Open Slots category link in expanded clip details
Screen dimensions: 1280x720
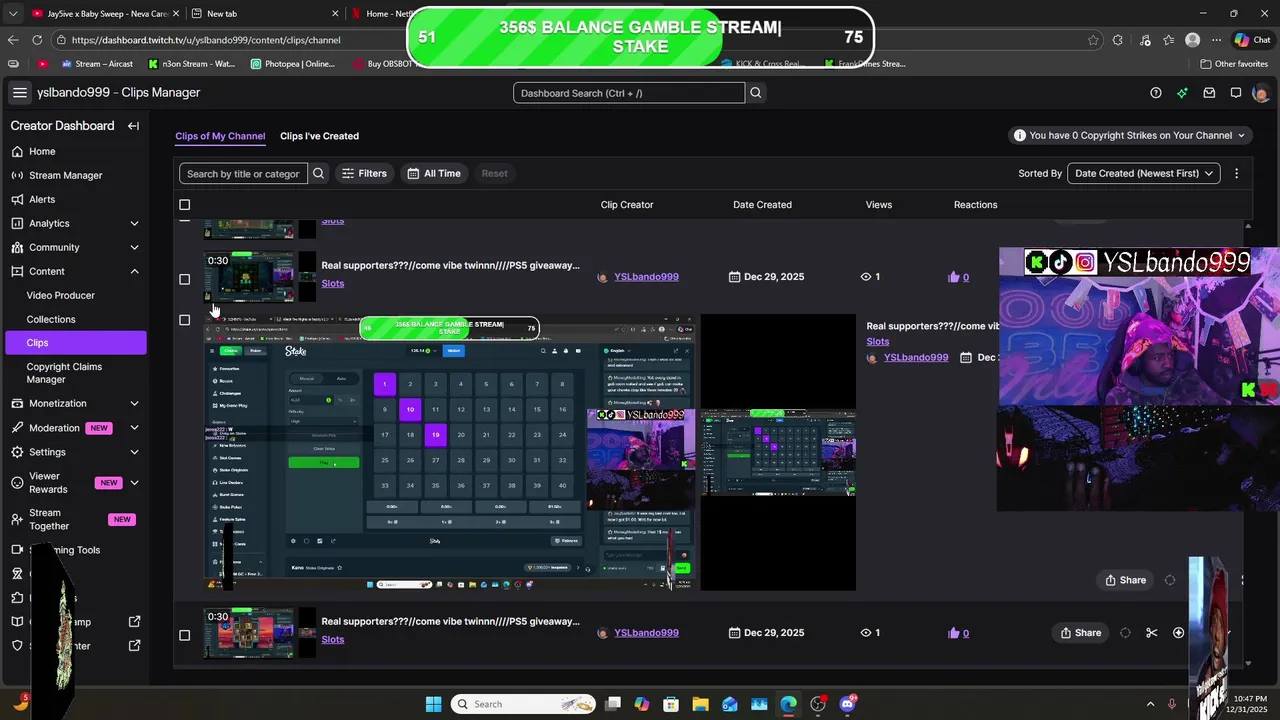click(x=877, y=342)
